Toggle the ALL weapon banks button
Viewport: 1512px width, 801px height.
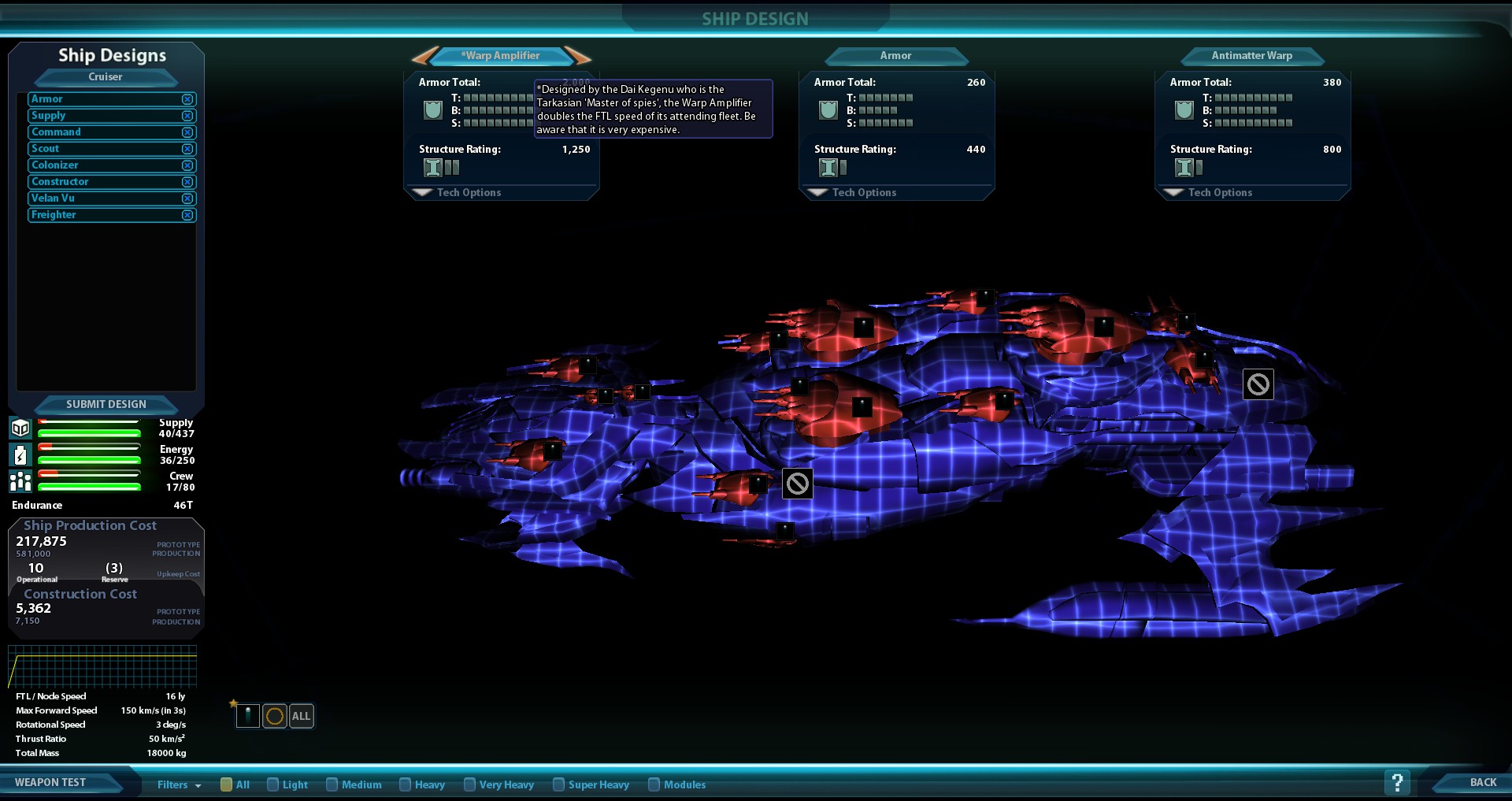tap(301, 716)
